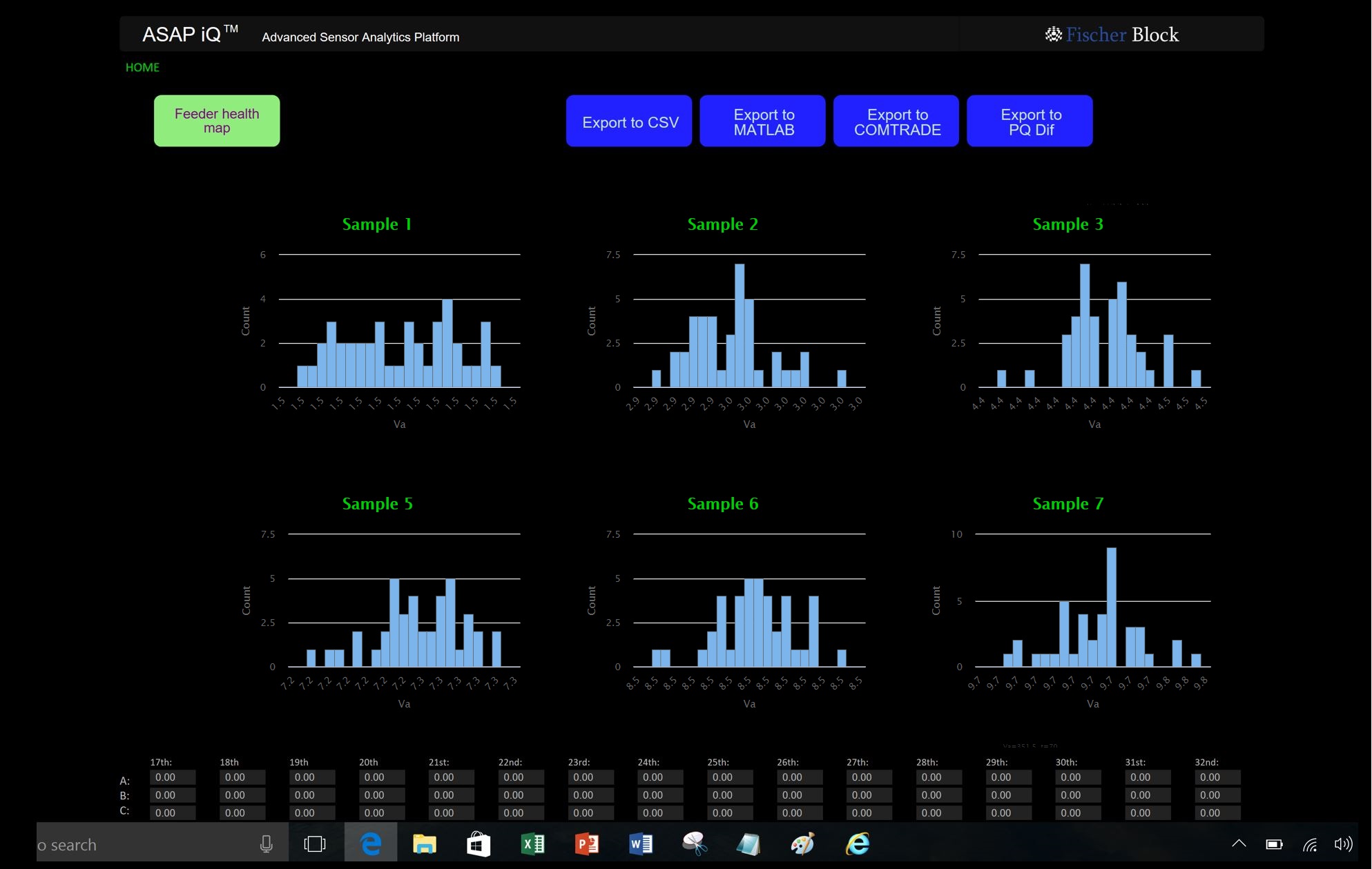
Task: Launch the Paint palette icon
Action: pyautogui.click(x=802, y=843)
